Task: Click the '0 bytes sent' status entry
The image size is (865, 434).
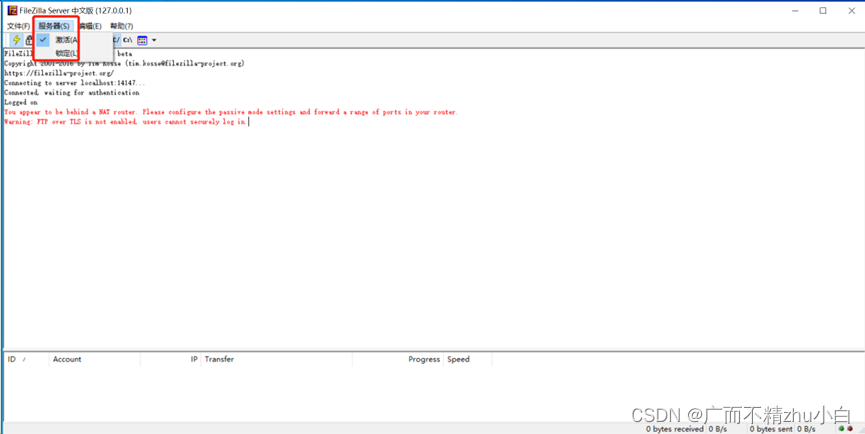Action: coord(771,428)
